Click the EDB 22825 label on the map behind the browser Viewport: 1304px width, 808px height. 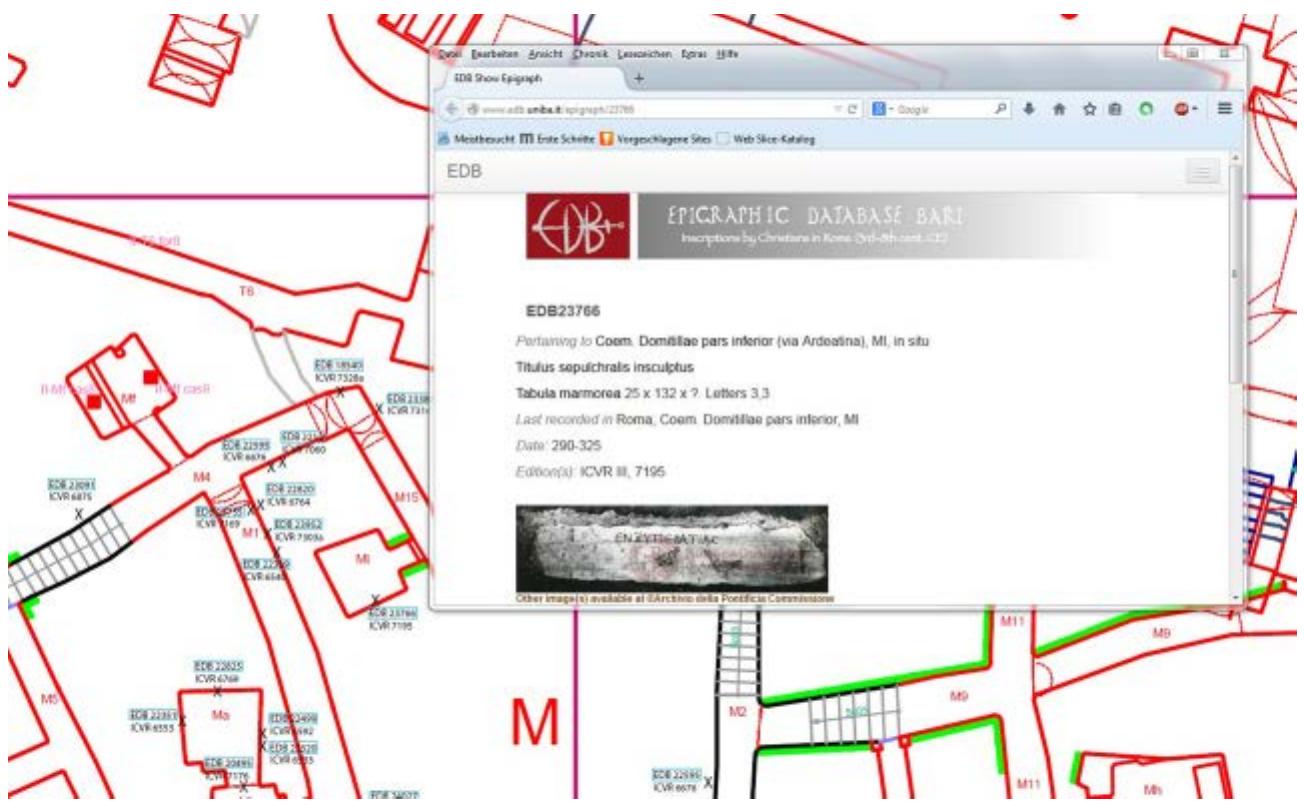pos(216,665)
